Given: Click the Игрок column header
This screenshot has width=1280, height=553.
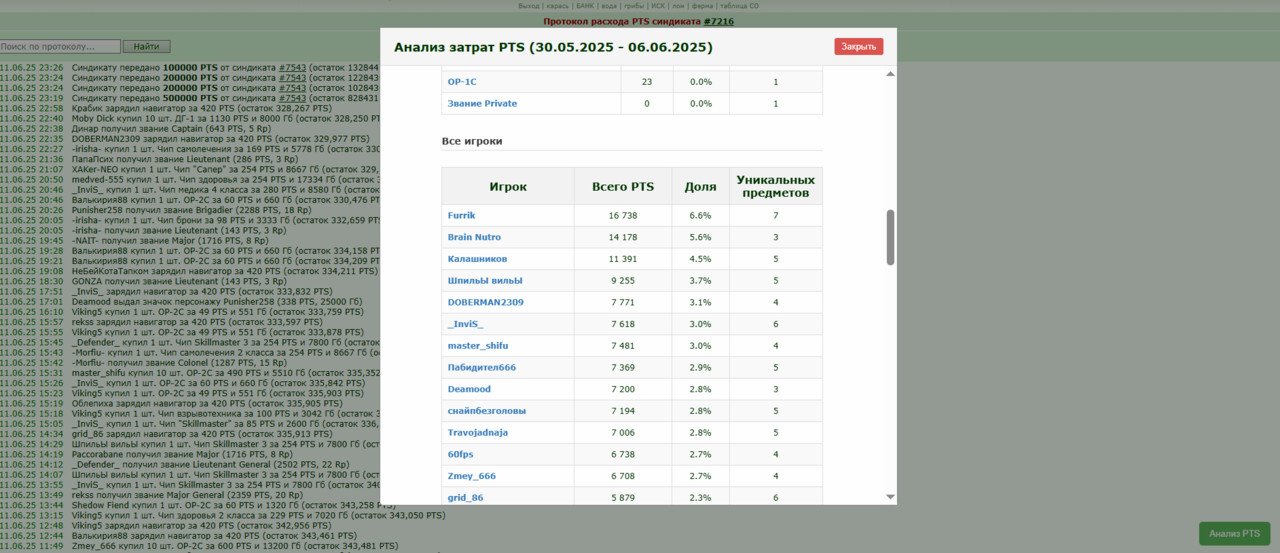Looking at the screenshot, I should click(x=508, y=186).
